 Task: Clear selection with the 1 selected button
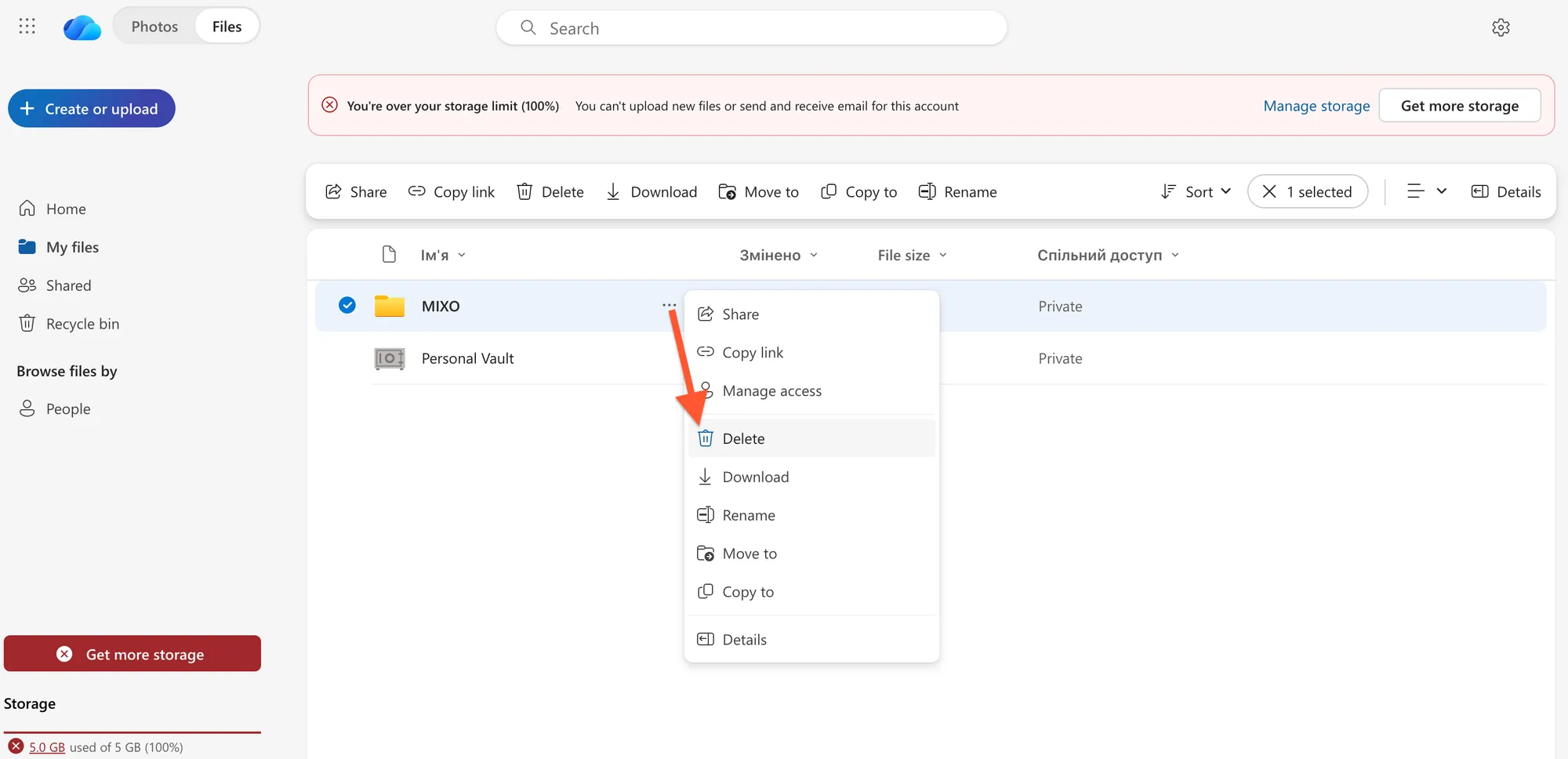1307,191
